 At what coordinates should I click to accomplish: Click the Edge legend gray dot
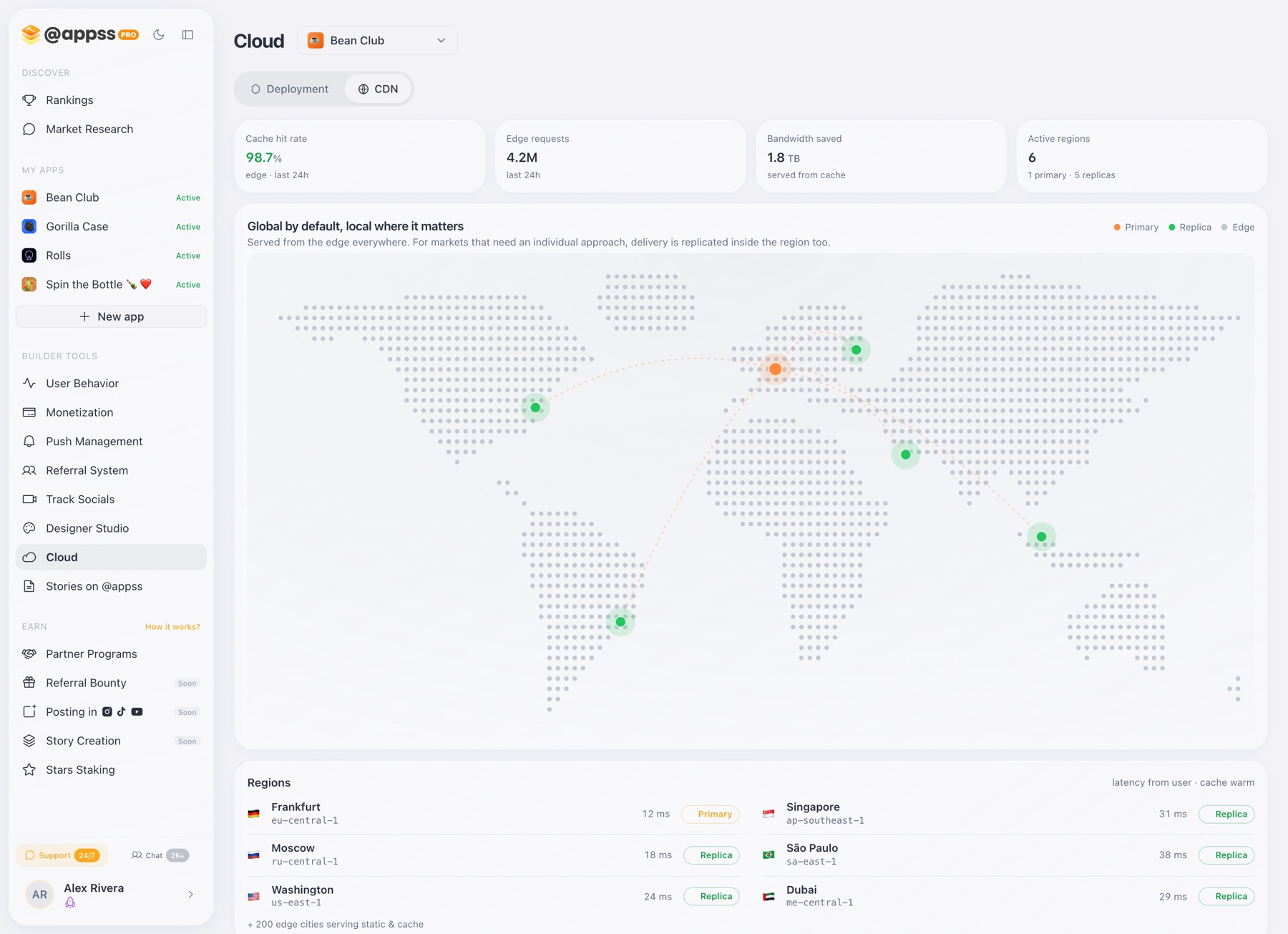pyautogui.click(x=1224, y=227)
